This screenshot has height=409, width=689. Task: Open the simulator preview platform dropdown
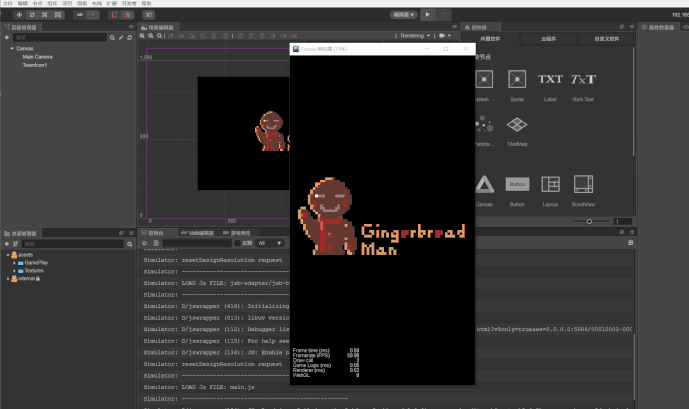point(403,14)
